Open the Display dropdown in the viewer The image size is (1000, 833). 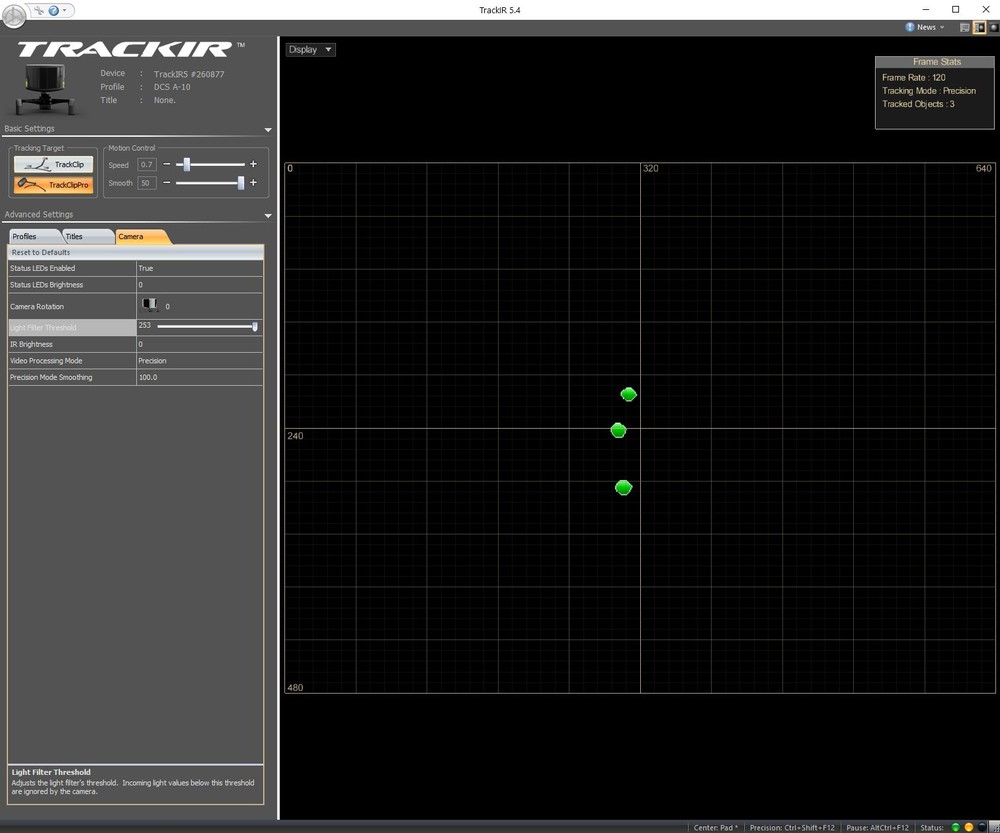pyautogui.click(x=310, y=50)
